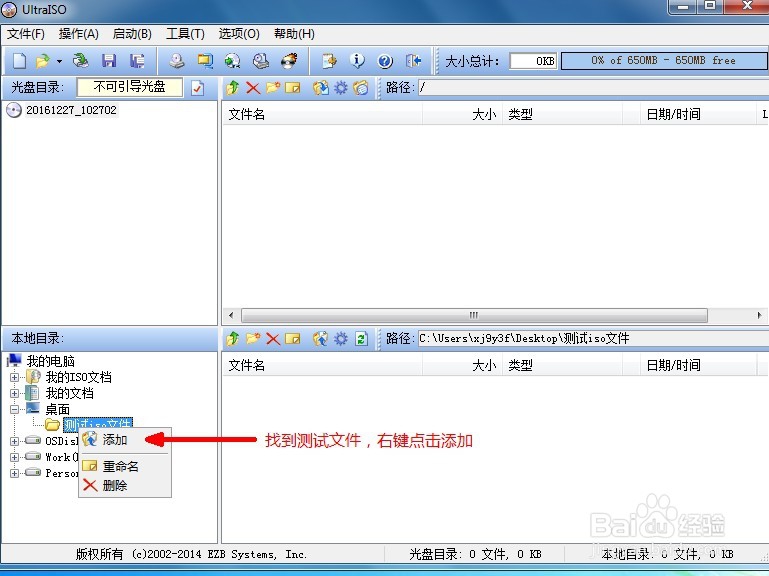Image resolution: width=769 pixels, height=576 pixels.
Task: Open the 操作(A) menu
Action: (x=78, y=34)
